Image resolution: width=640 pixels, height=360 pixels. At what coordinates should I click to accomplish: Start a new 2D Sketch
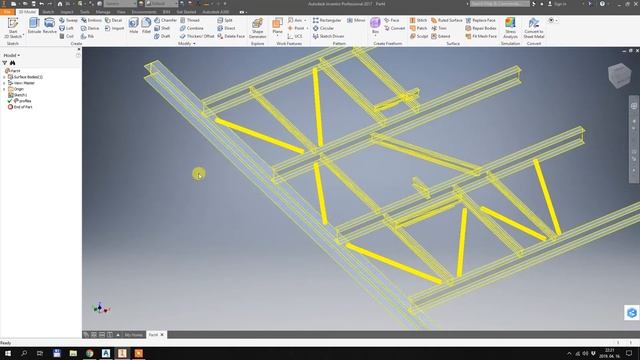point(13,28)
